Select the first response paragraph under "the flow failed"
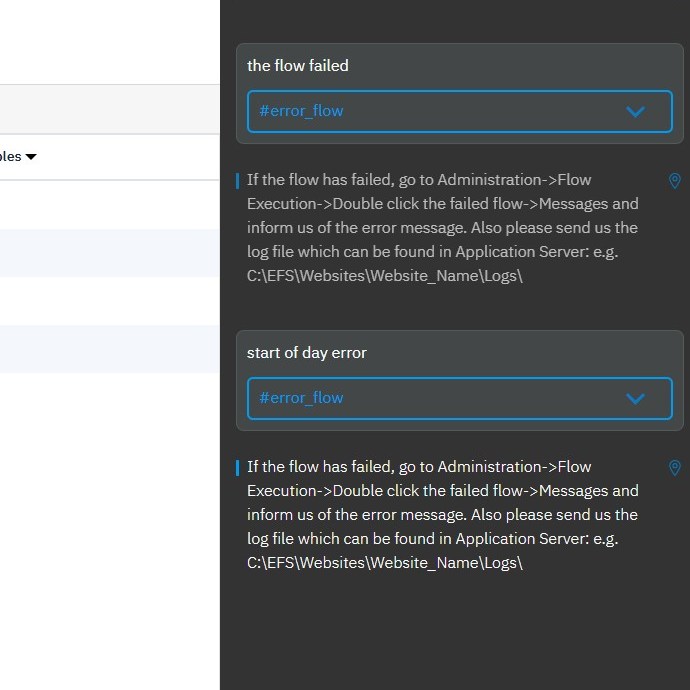Viewport: 690px width, 690px height. click(x=442, y=228)
